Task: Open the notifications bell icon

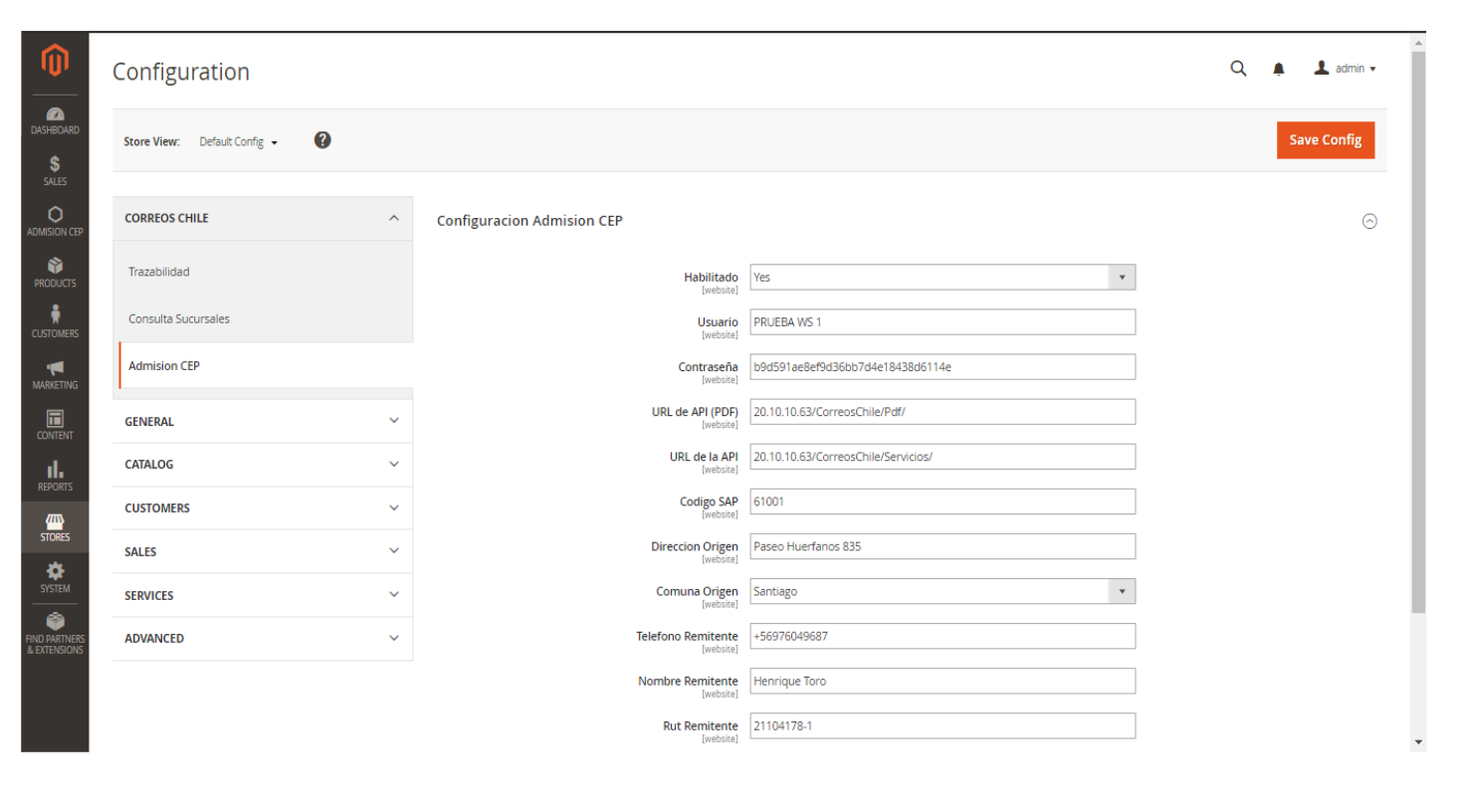Action: coord(1279,69)
